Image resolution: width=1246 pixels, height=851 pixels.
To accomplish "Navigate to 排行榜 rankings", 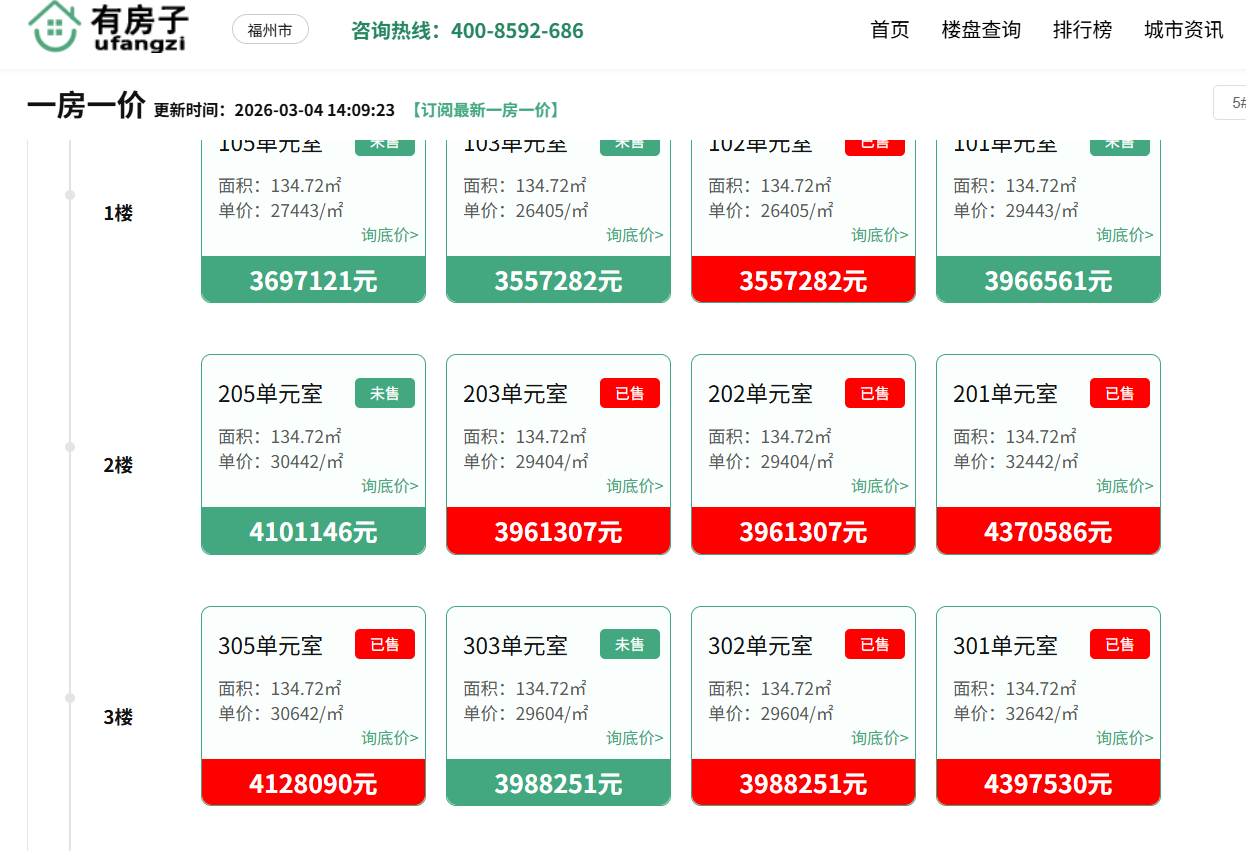I will pos(1082,30).
